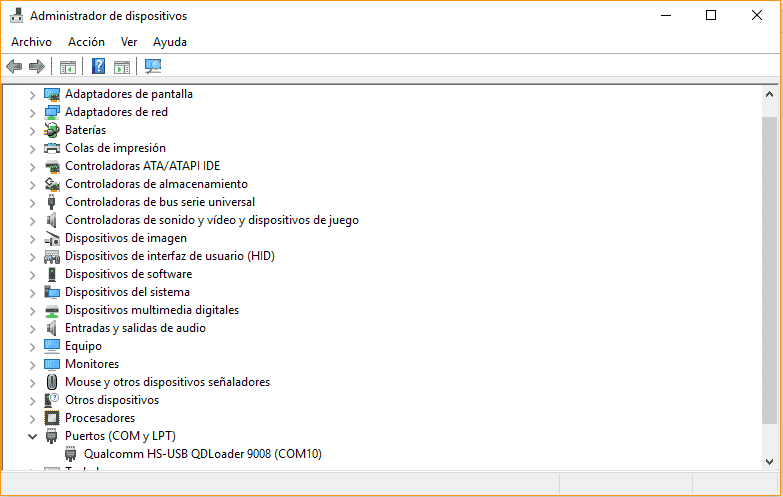Select Dispositivos de interfaz de usuario (HID) label
Screen dimensions: 783x497
coord(170,256)
